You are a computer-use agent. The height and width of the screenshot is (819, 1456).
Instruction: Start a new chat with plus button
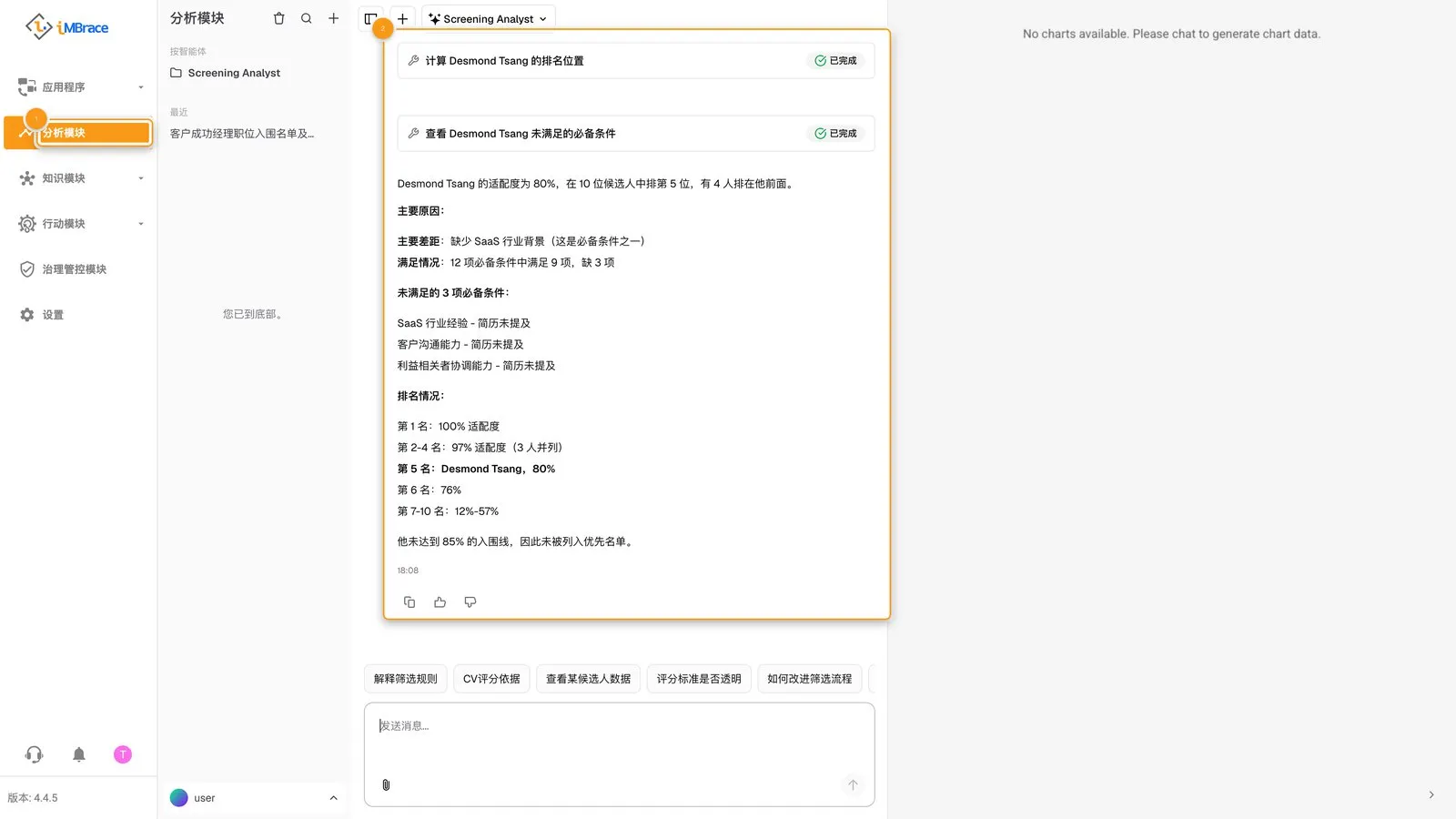(402, 18)
